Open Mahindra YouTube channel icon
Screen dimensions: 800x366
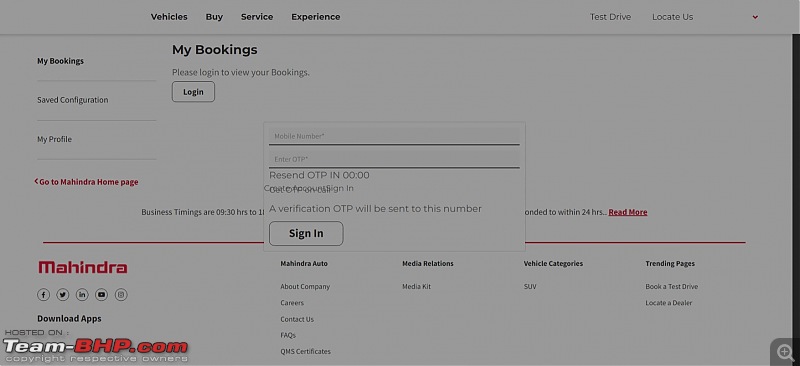point(102,295)
